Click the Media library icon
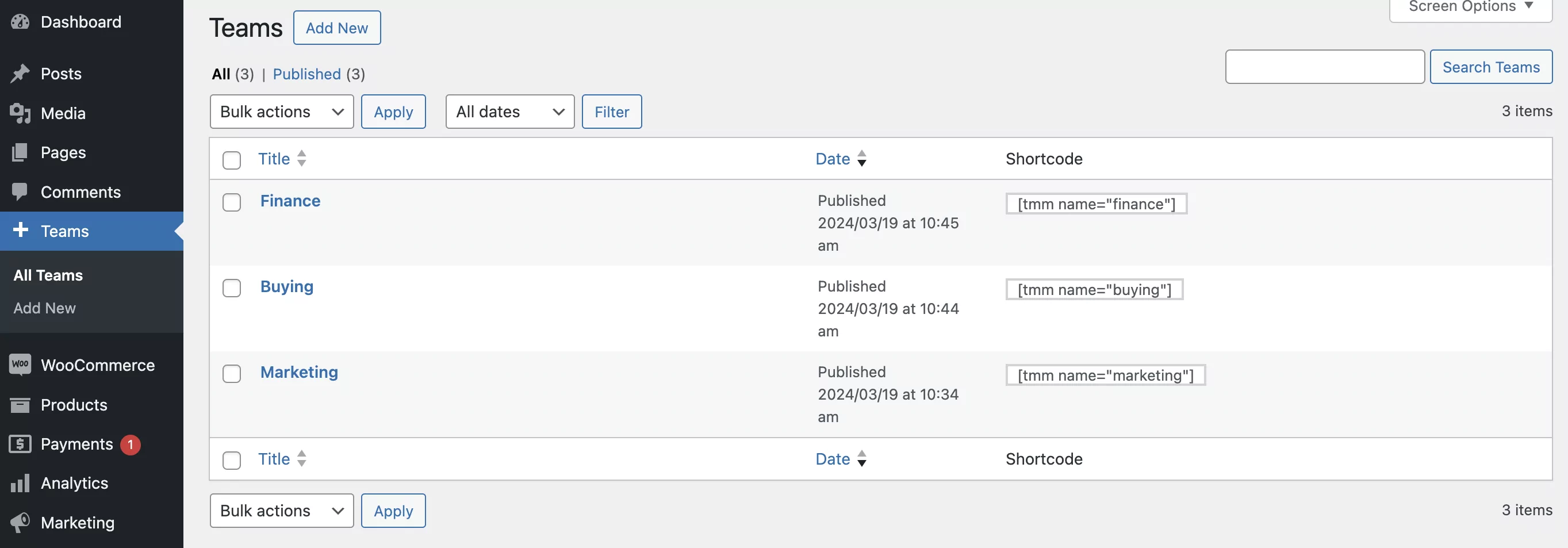Viewport: 1568px width, 548px height. pyautogui.click(x=20, y=113)
